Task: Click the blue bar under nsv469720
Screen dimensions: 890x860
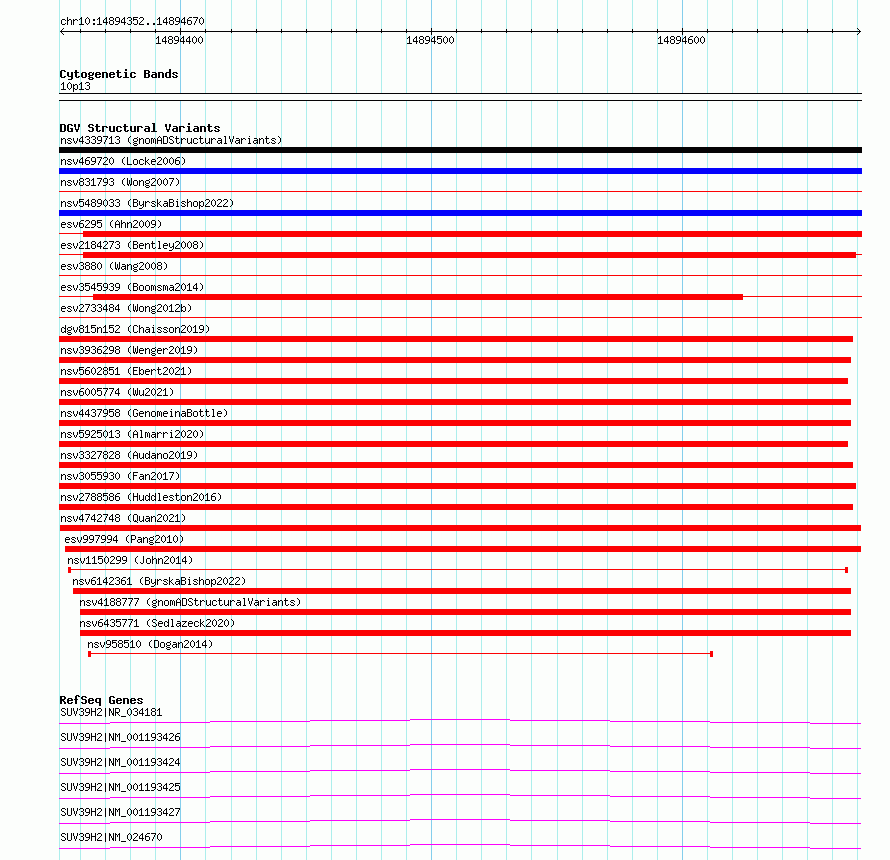Action: pos(460,171)
